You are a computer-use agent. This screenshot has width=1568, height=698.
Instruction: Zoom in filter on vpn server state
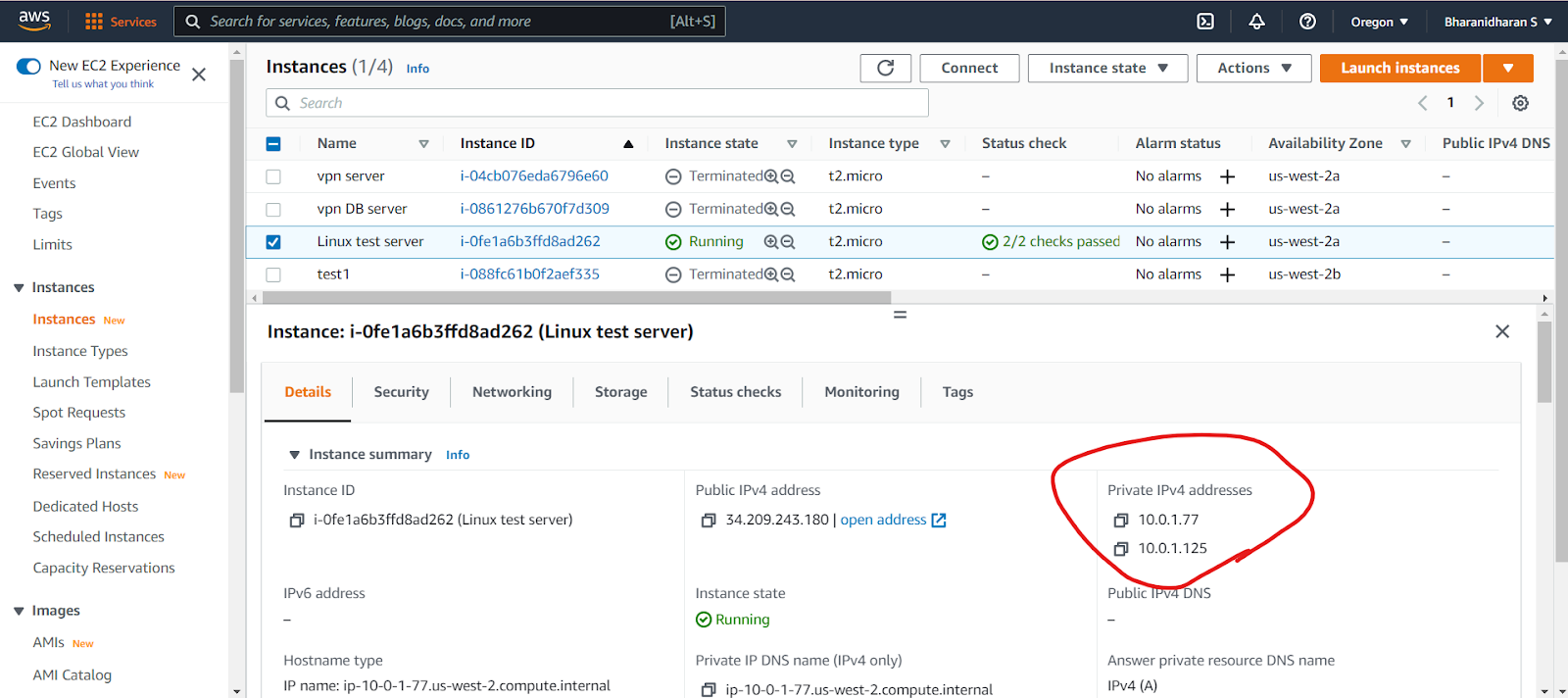771,176
